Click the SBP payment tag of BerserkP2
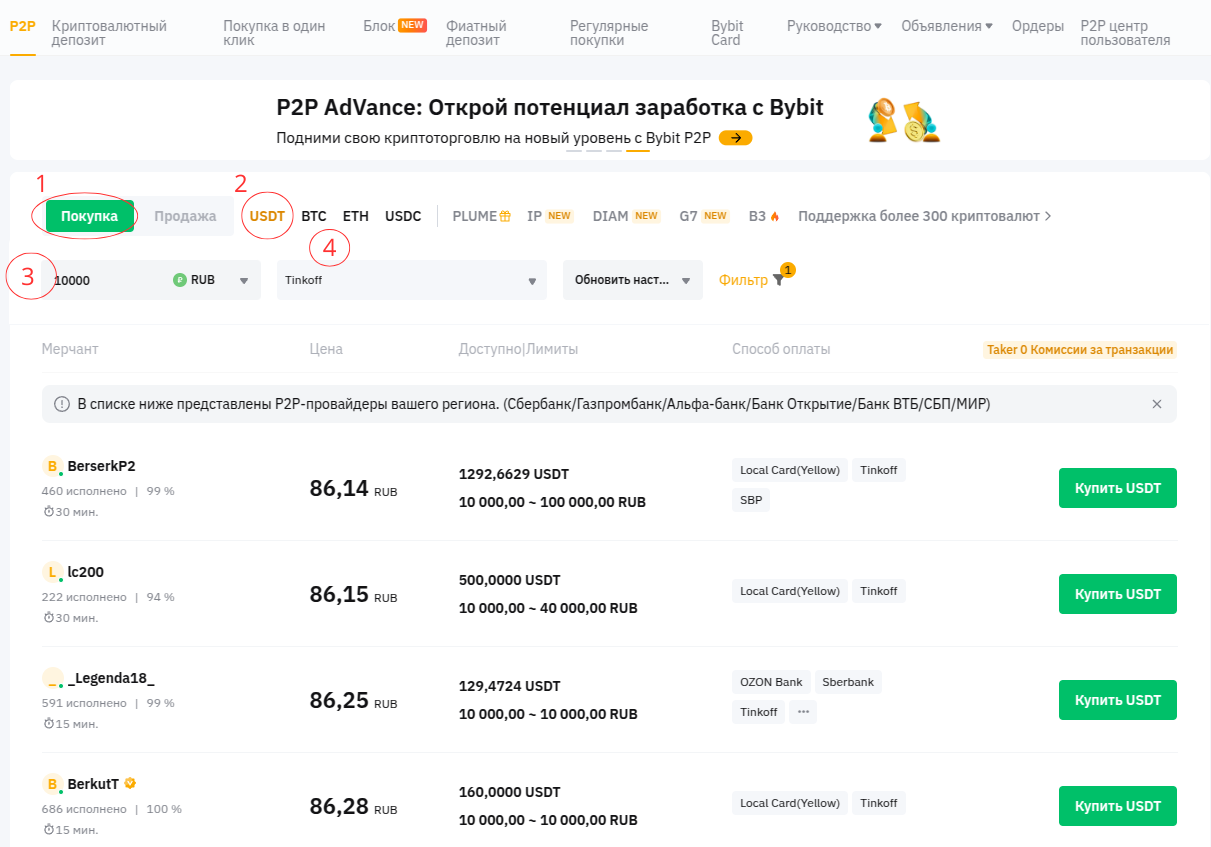 pos(751,500)
